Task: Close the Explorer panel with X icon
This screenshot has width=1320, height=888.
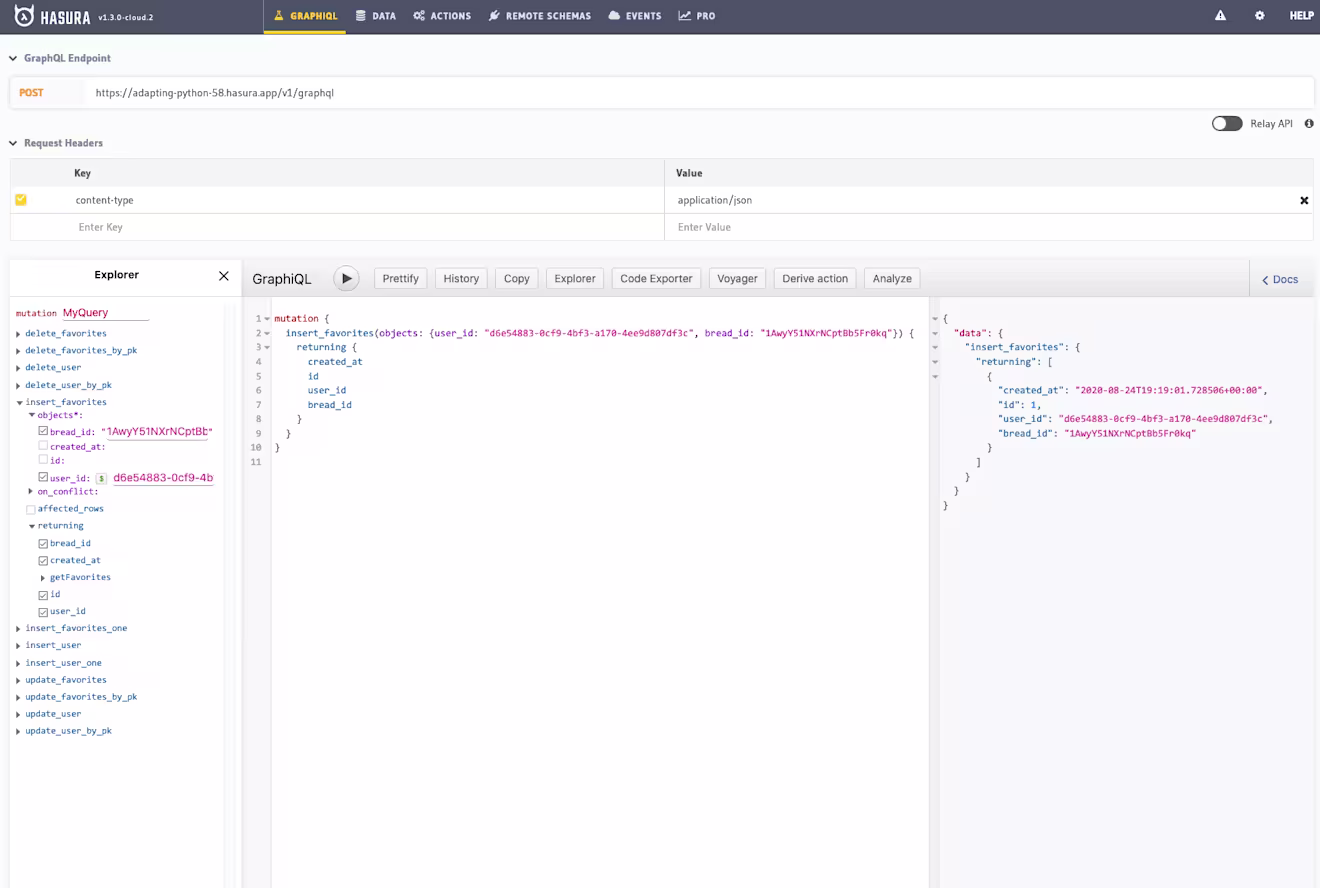Action: point(223,276)
